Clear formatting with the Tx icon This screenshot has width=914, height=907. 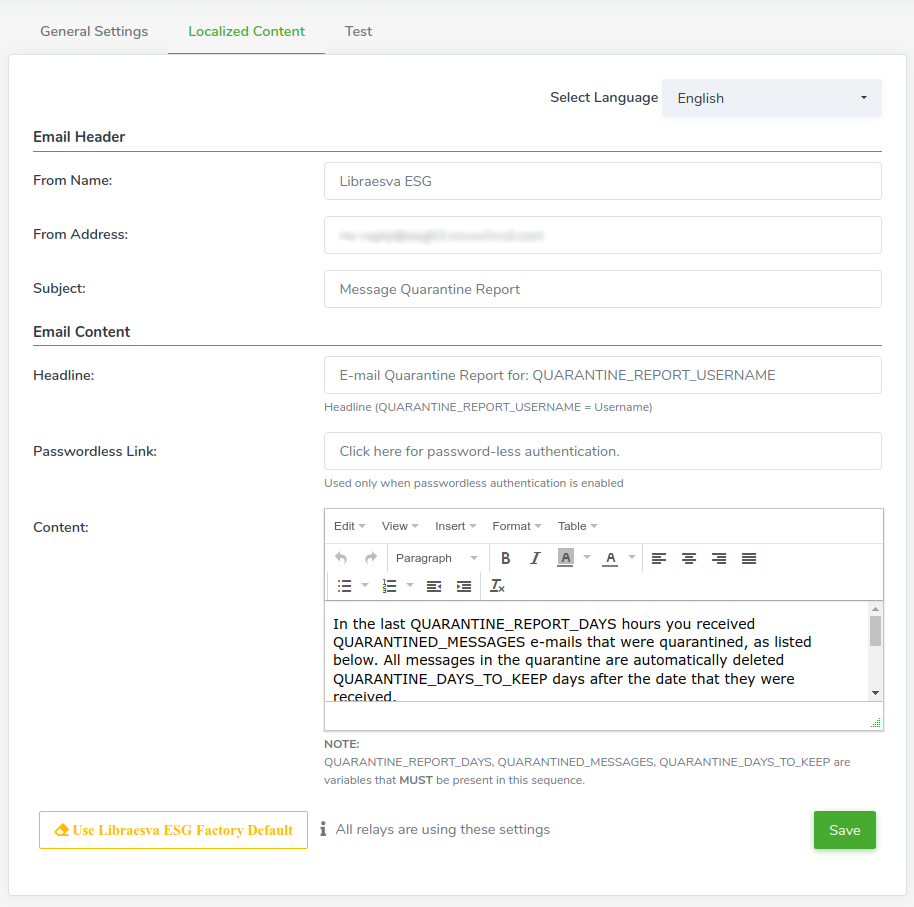(497, 586)
